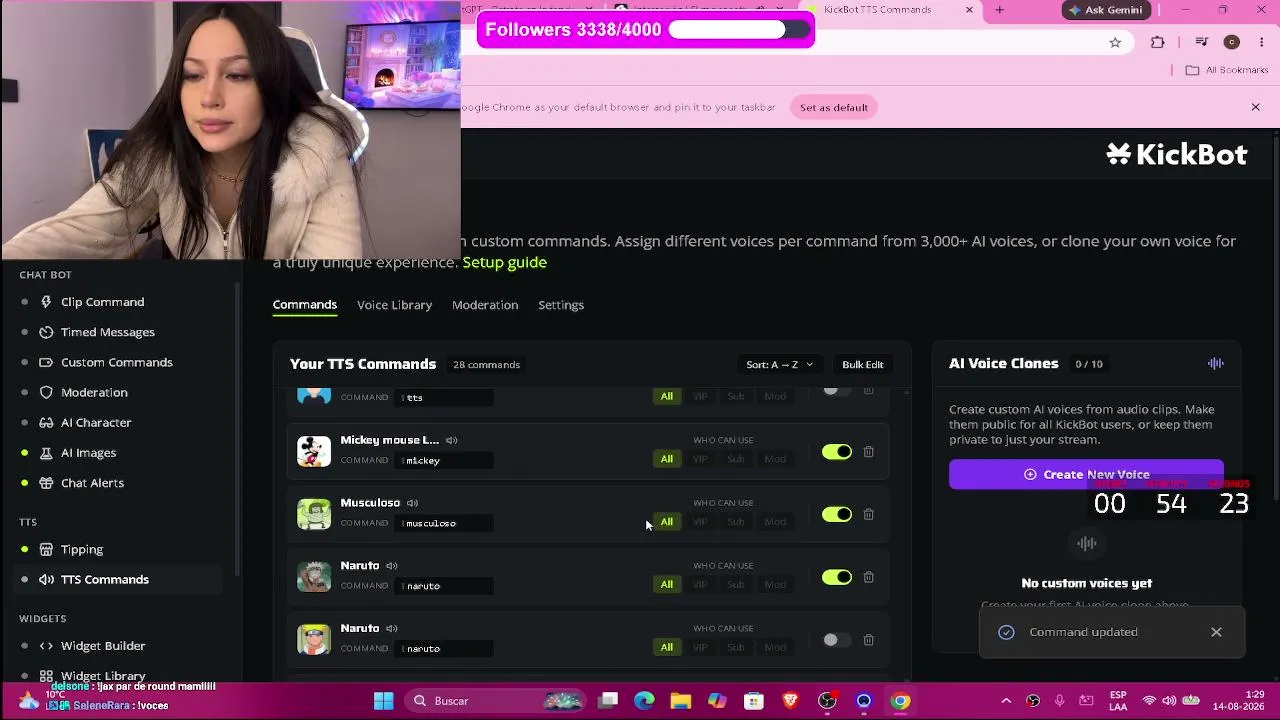Open AI Character in the sidebar
The image size is (1280, 720).
(x=96, y=422)
